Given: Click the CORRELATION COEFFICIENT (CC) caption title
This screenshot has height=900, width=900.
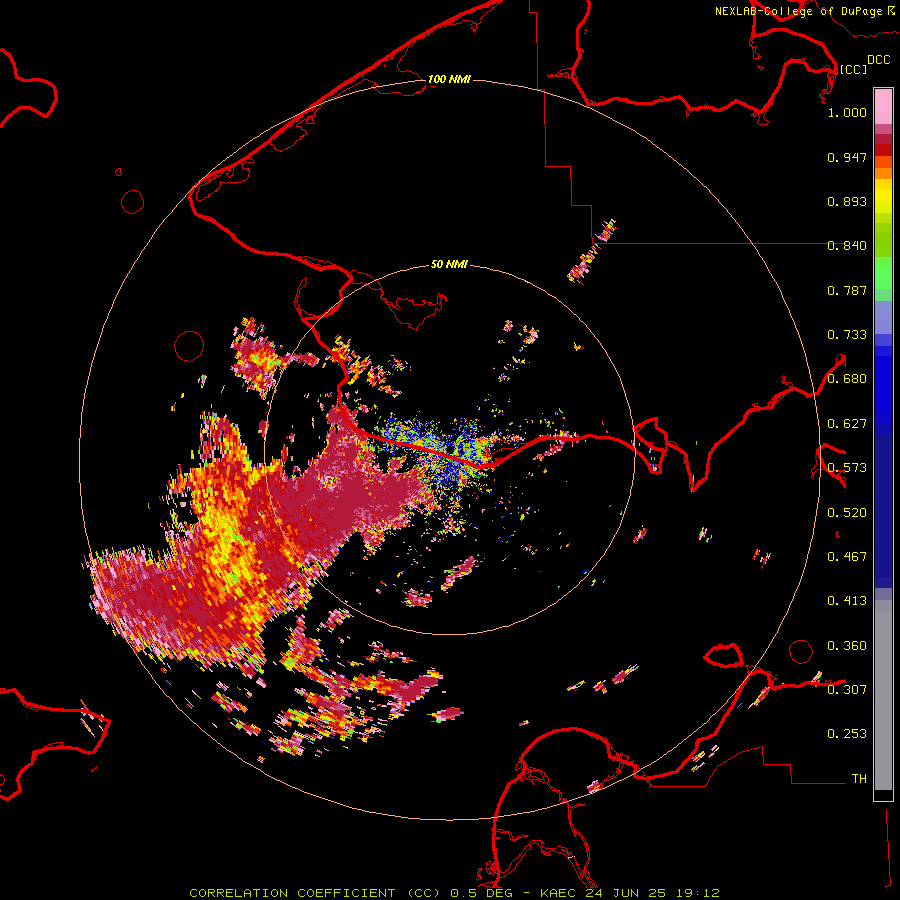Looking at the screenshot, I should [315, 893].
